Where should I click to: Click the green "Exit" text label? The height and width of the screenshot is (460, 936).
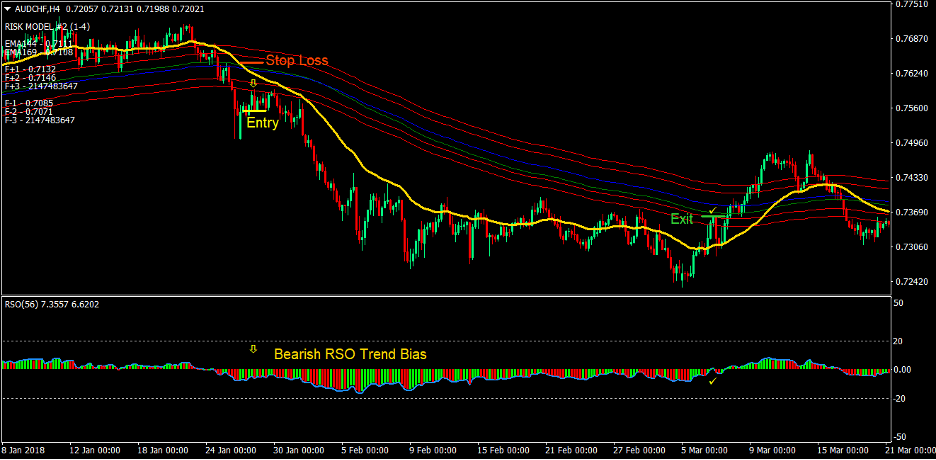682,219
